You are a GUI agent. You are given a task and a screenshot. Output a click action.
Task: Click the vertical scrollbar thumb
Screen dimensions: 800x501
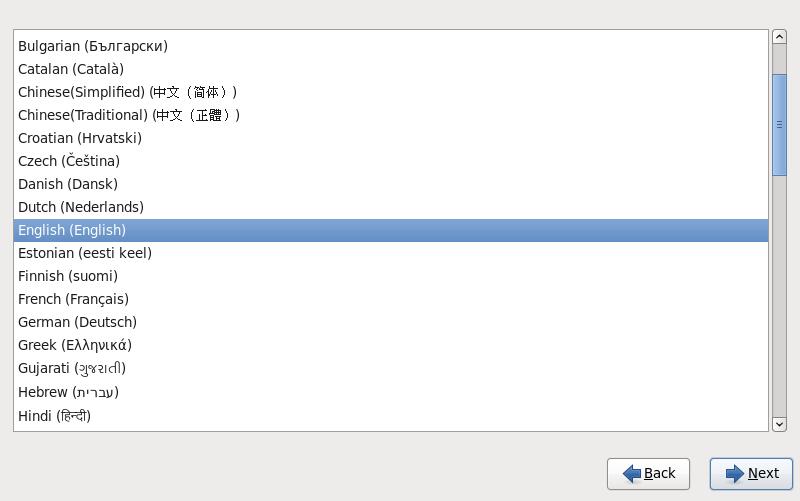tap(779, 125)
